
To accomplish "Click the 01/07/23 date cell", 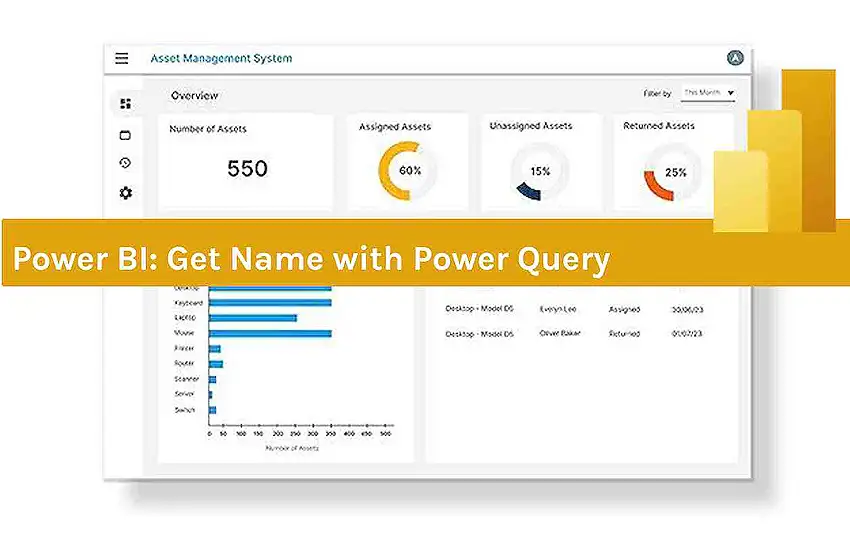I will [x=687, y=333].
